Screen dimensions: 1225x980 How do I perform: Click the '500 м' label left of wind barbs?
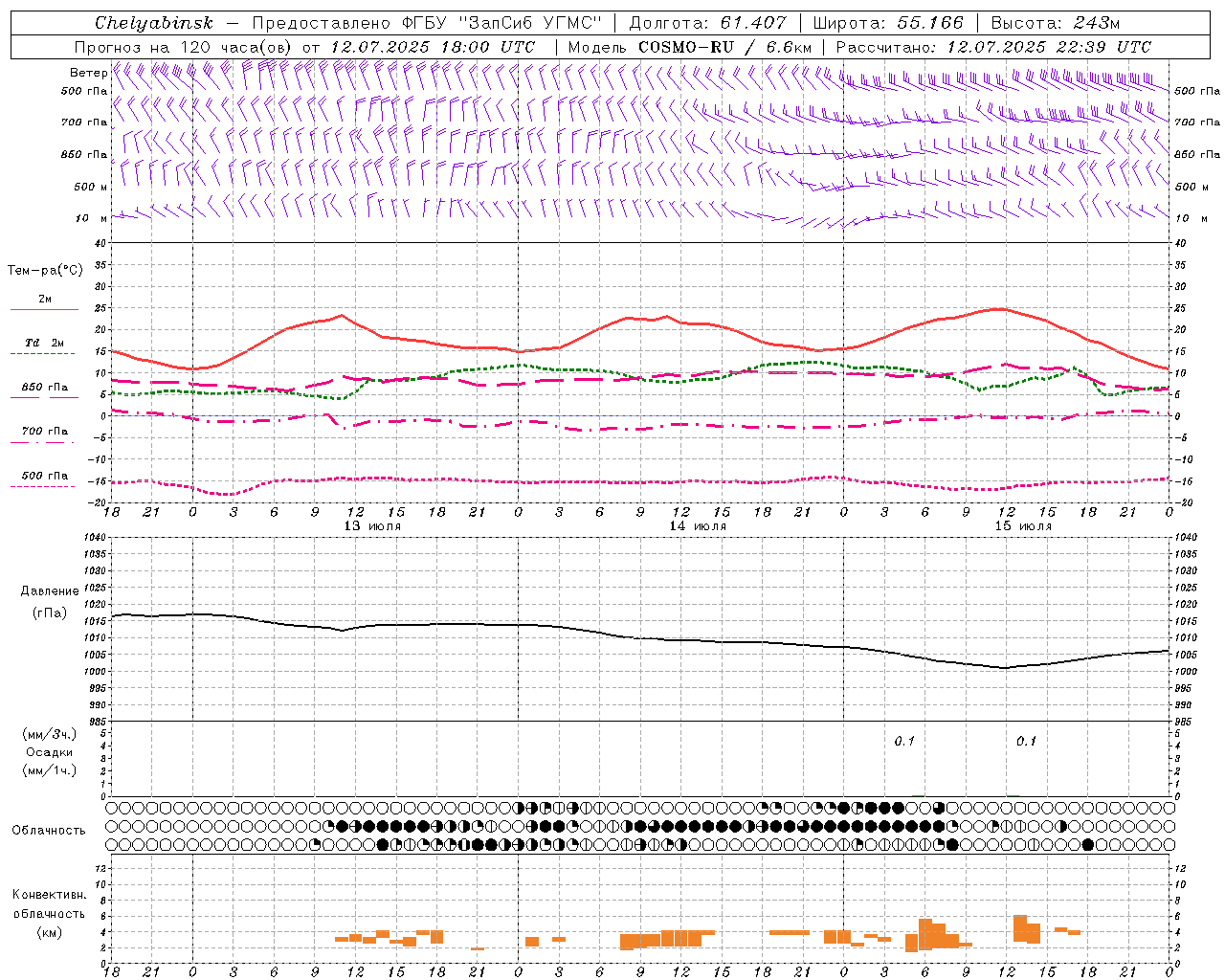pos(92,187)
